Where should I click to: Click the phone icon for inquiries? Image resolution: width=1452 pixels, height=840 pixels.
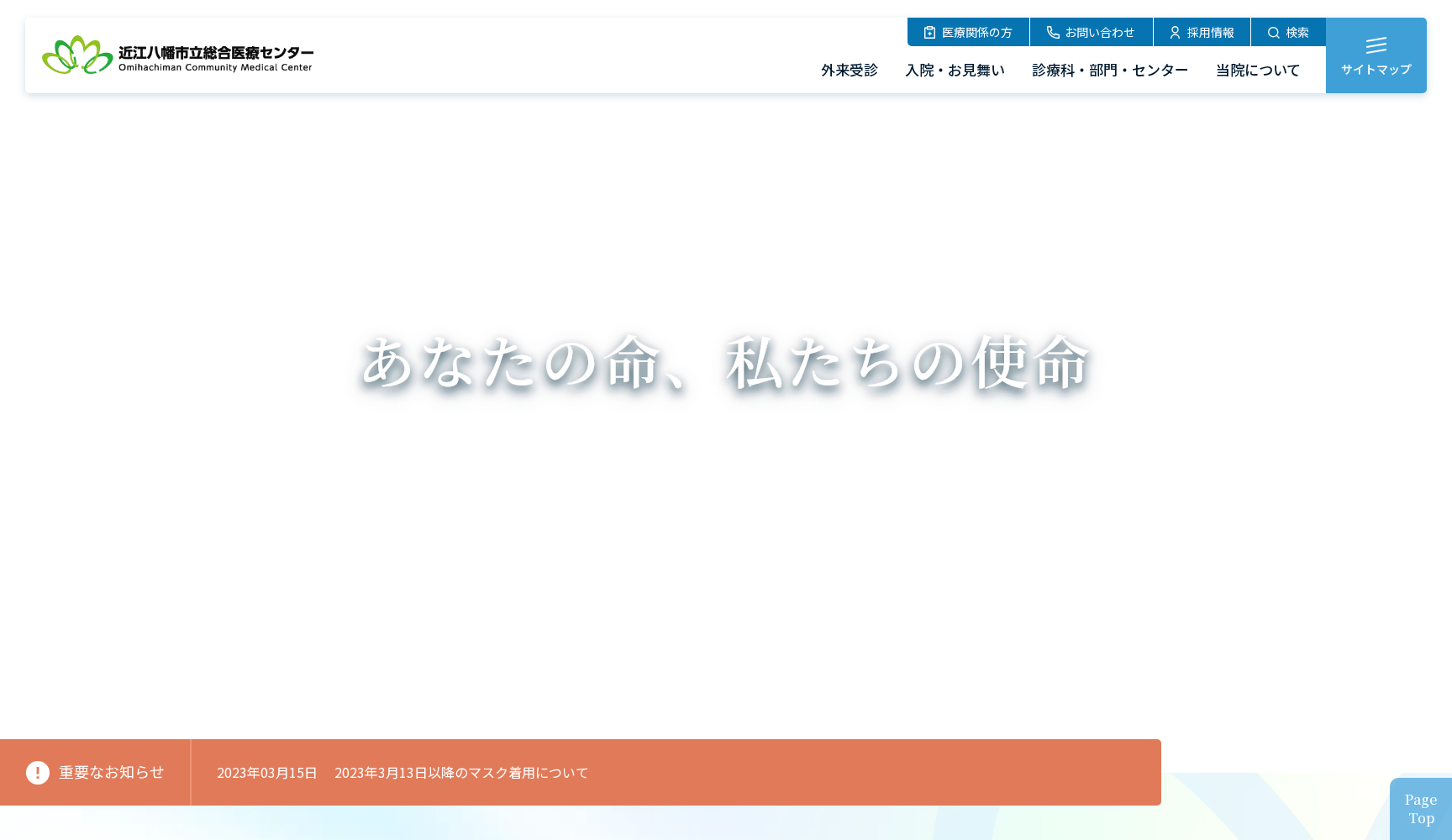pos(1053,33)
